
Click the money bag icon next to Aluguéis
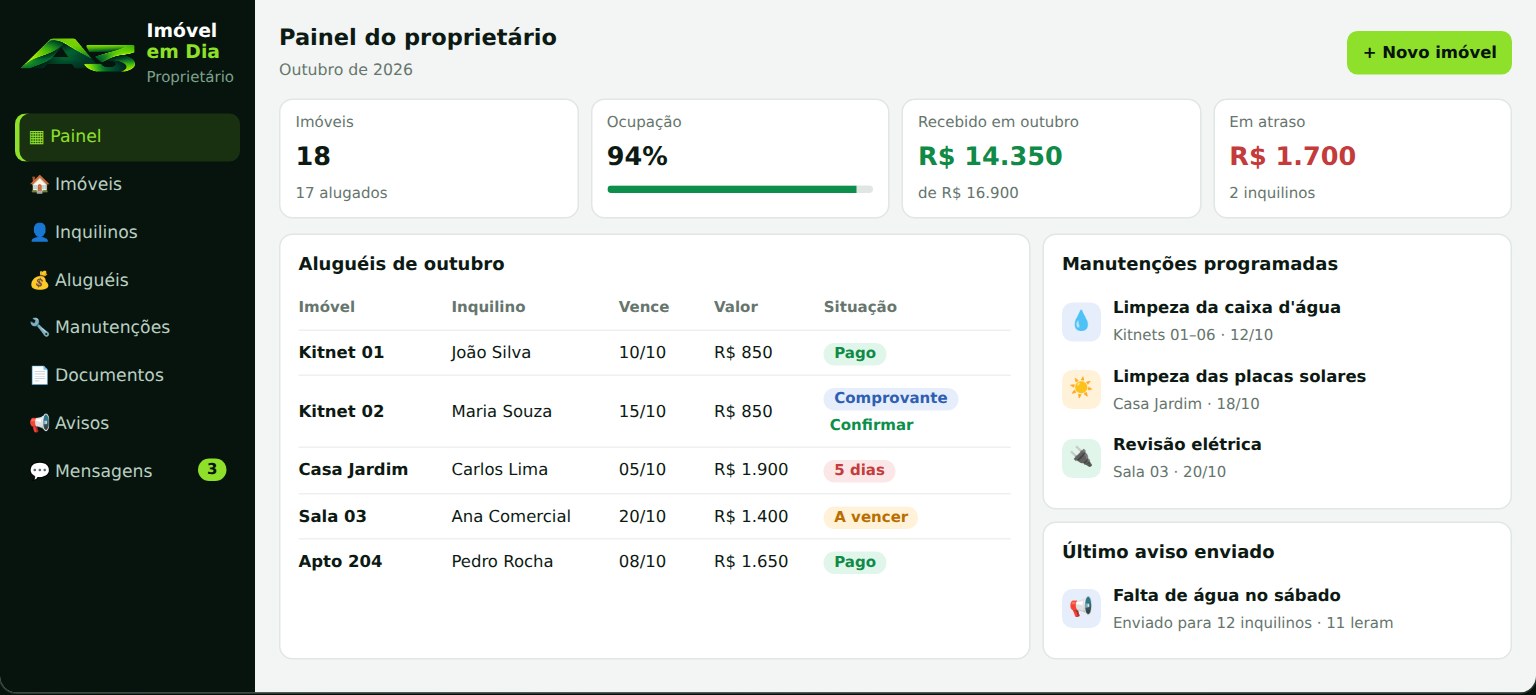[39, 280]
